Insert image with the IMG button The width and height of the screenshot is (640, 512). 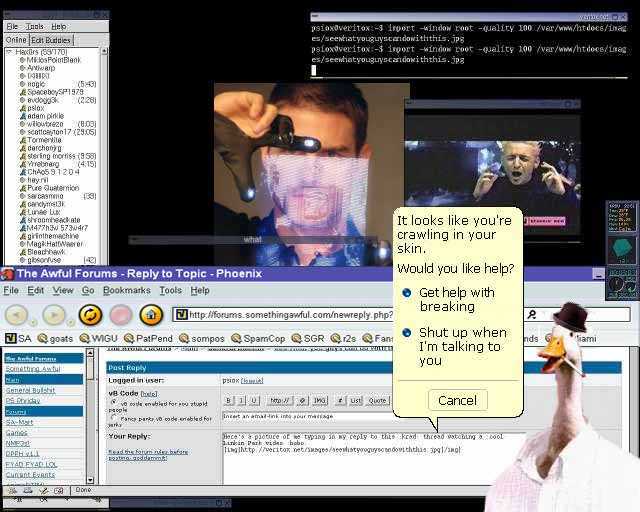320,401
